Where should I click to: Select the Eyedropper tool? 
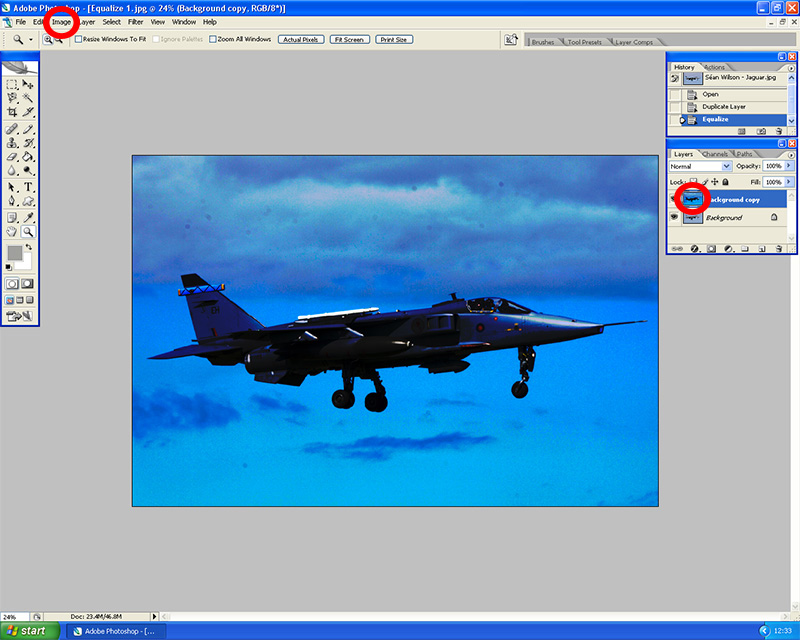coord(28,218)
